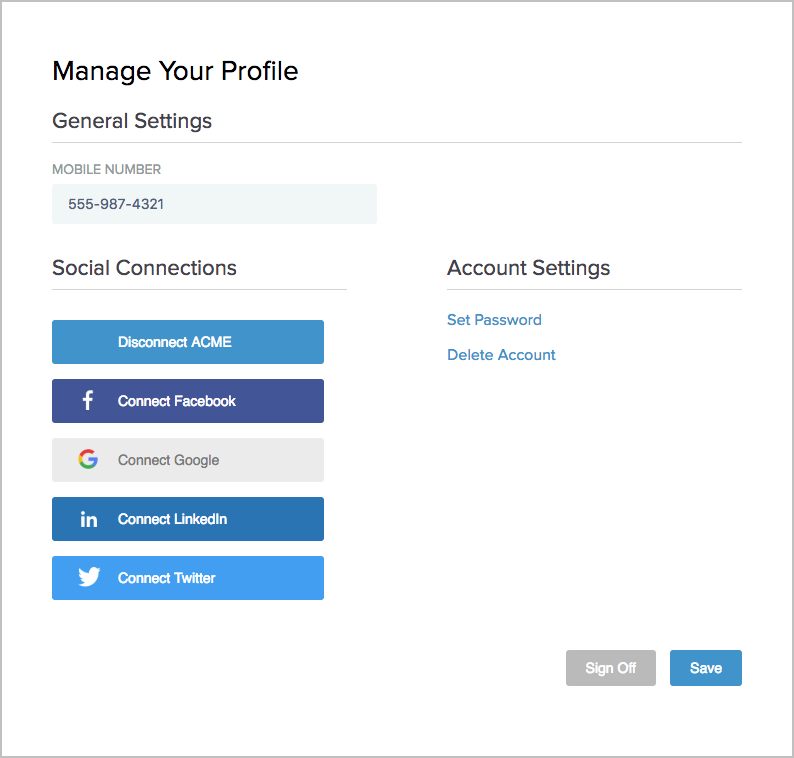Viewport: 794px width, 758px height.
Task: Select the General Settings heading
Action: click(132, 121)
